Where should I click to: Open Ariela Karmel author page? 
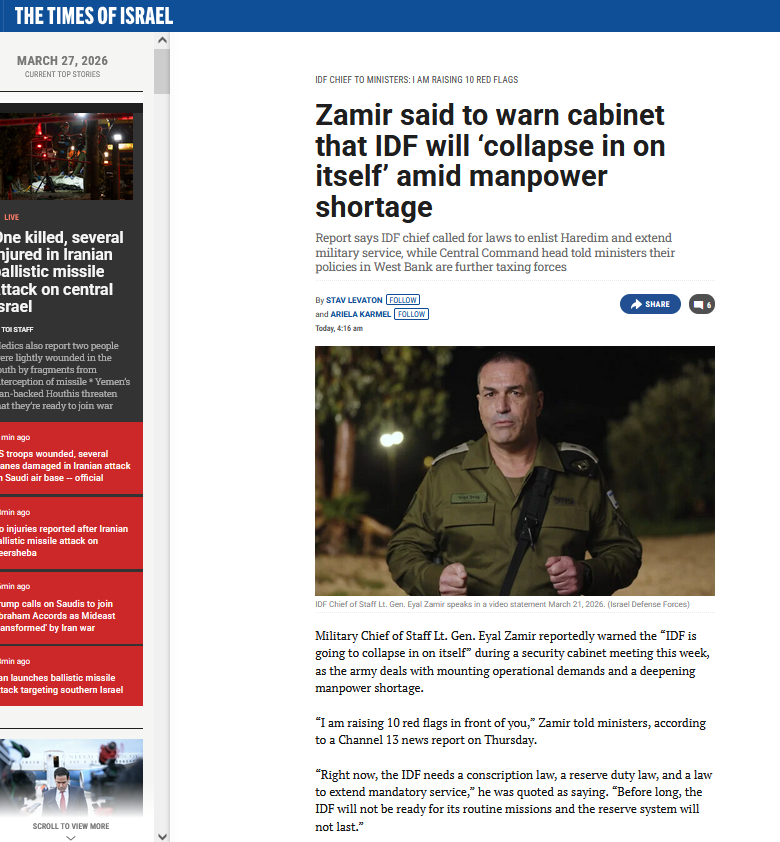(x=361, y=314)
